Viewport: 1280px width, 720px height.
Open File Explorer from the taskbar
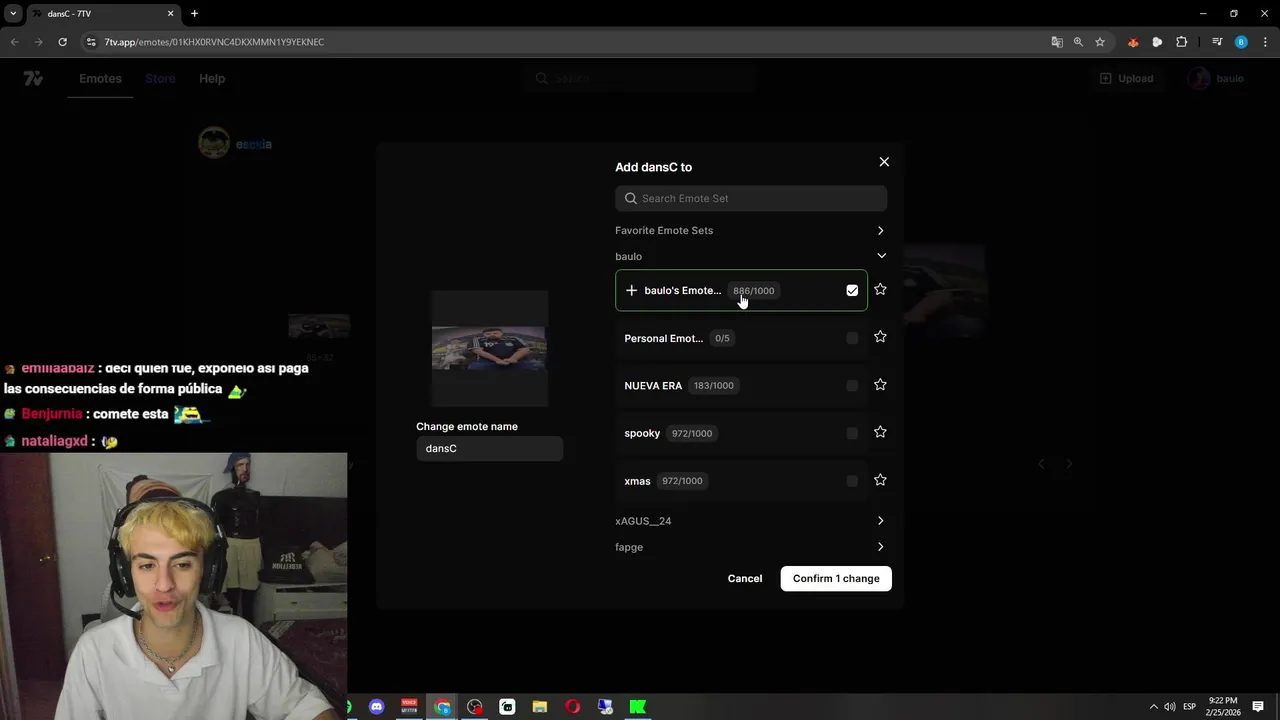tap(540, 707)
